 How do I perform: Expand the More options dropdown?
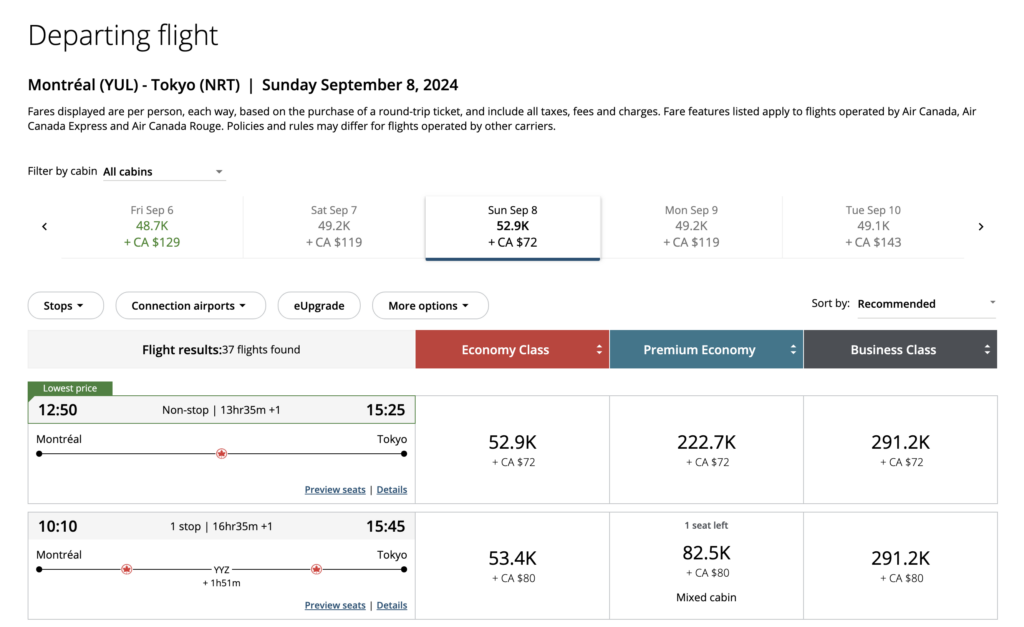(x=430, y=306)
